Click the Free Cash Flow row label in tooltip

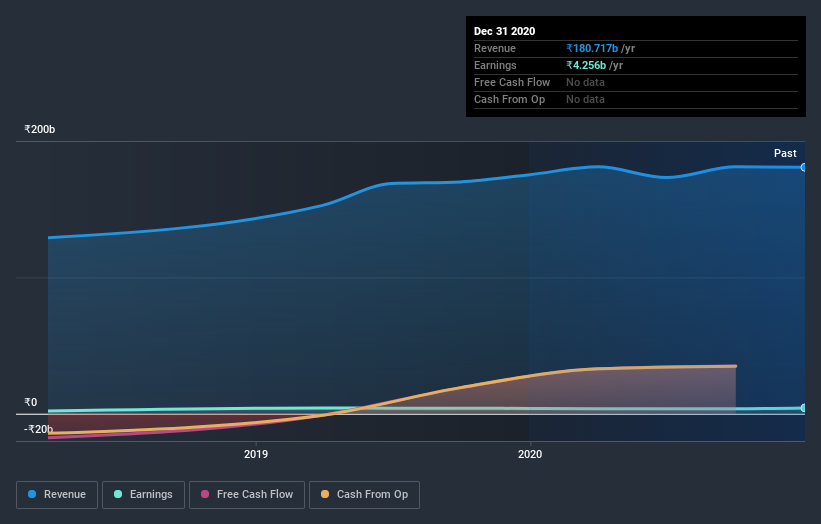(512, 82)
